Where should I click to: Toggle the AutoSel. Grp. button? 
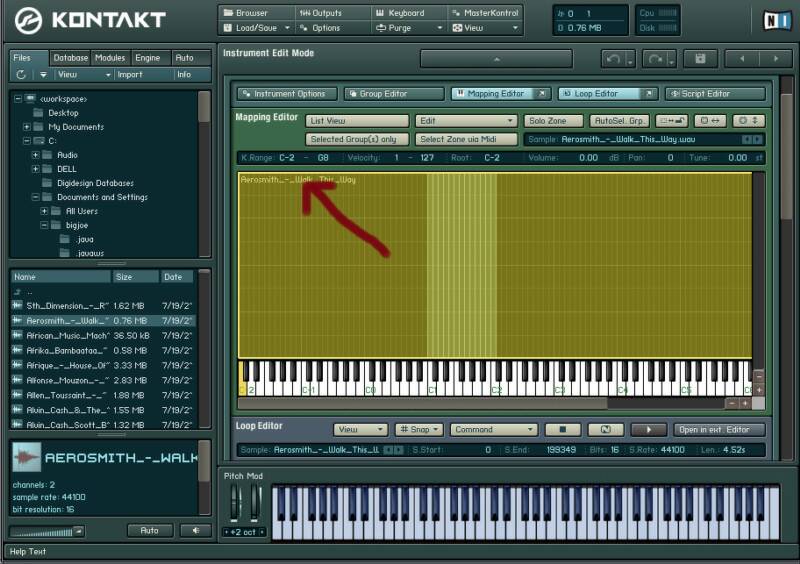click(619, 121)
